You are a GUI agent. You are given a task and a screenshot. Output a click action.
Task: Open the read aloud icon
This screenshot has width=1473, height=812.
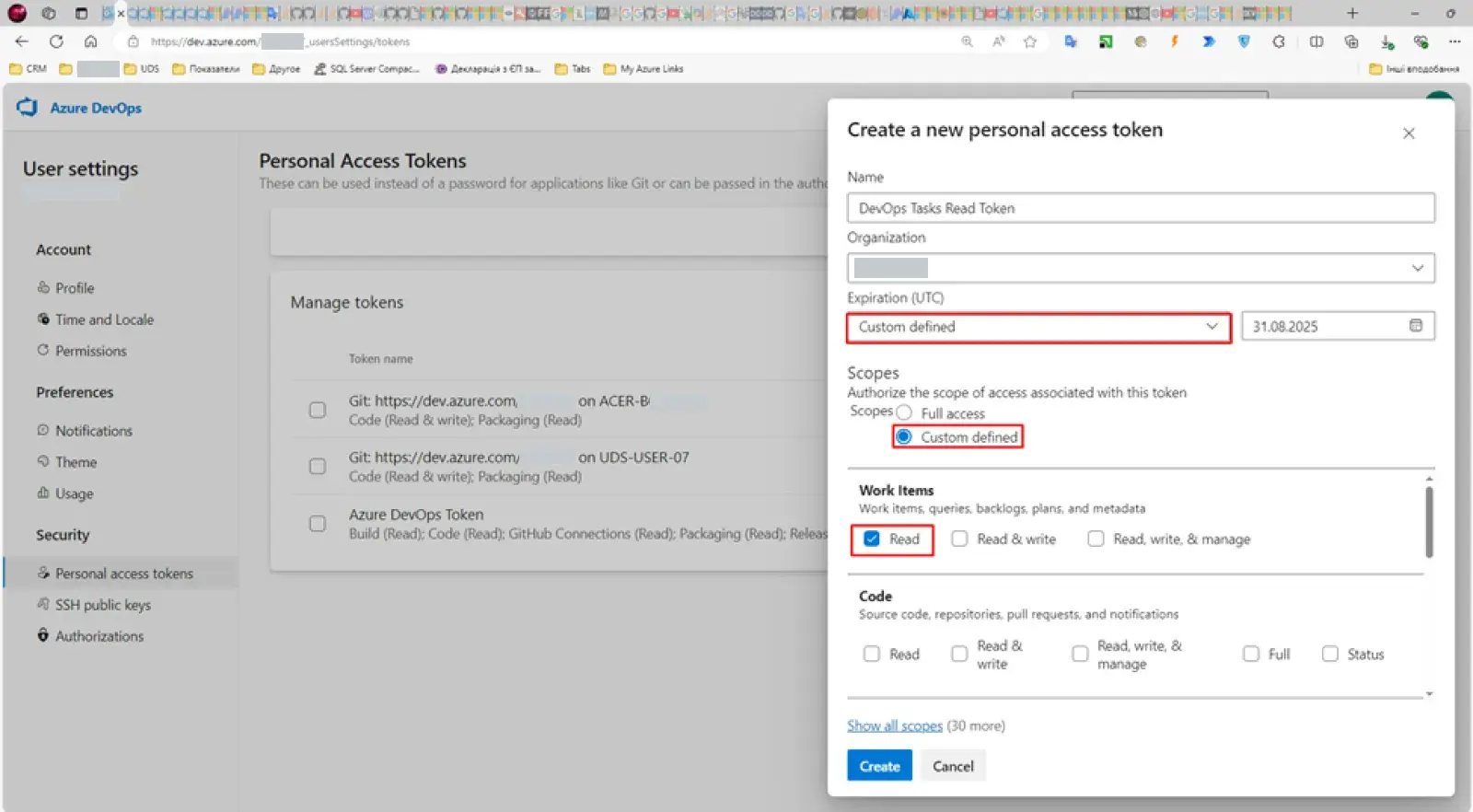tap(999, 41)
